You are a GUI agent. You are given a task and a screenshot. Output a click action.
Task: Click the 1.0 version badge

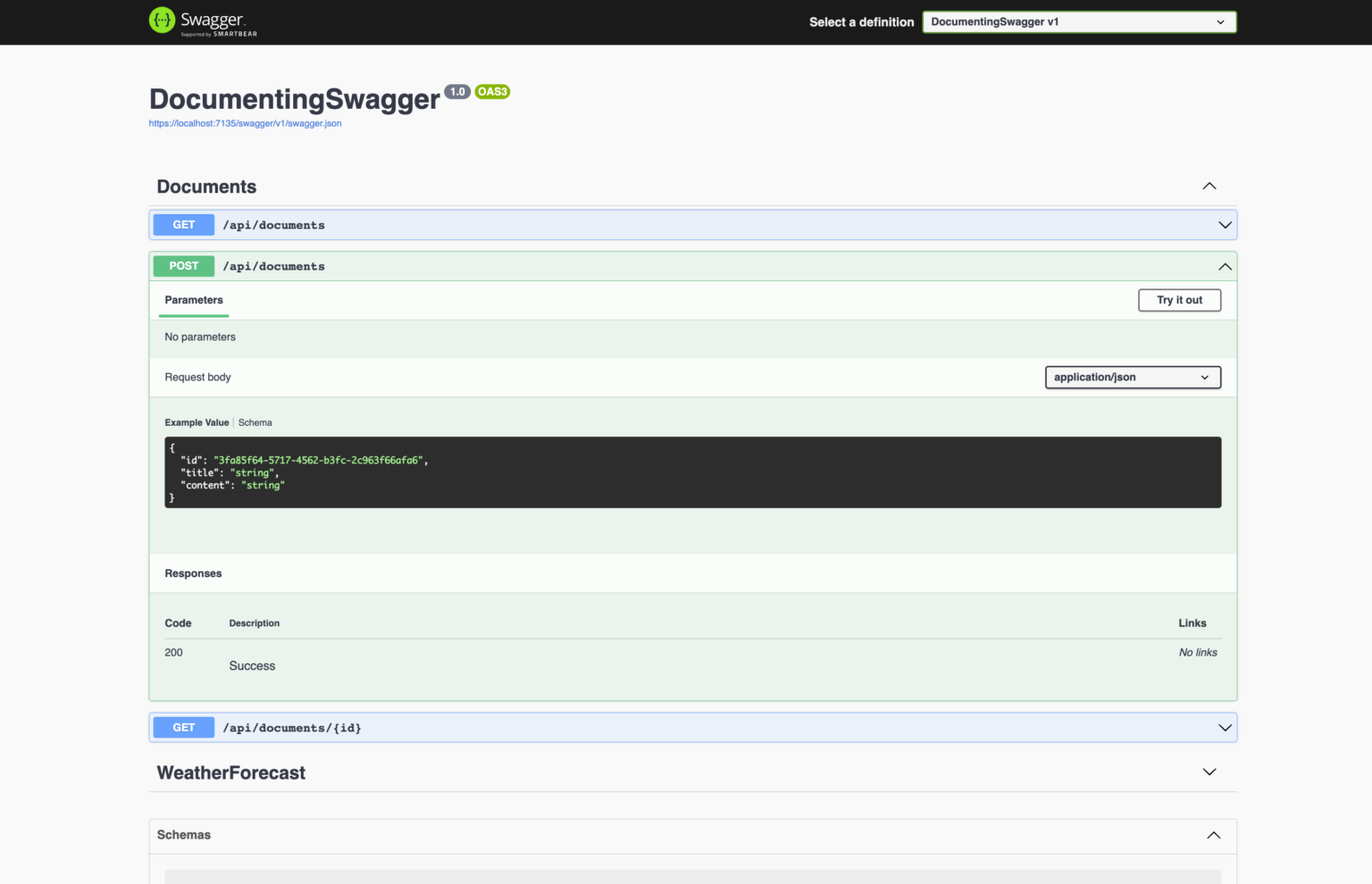[x=457, y=91]
